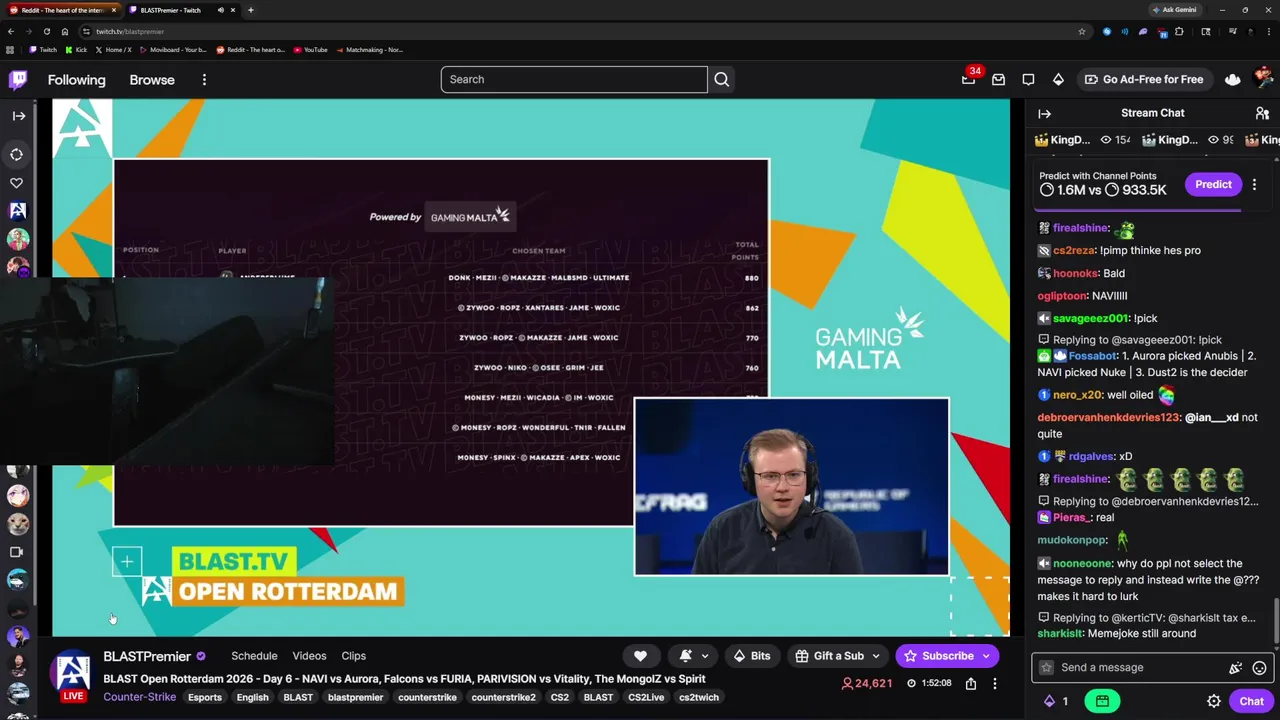
Task: Open chat settings gear
Action: click(1213, 701)
